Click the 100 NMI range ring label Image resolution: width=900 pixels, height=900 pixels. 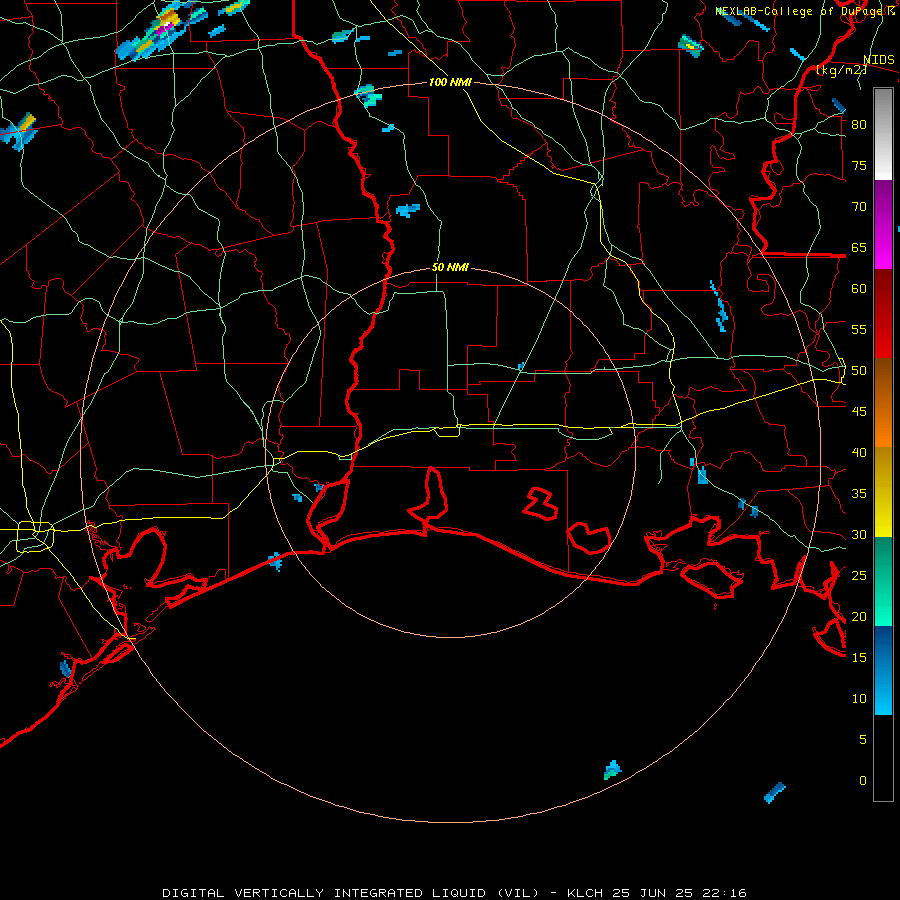450,83
